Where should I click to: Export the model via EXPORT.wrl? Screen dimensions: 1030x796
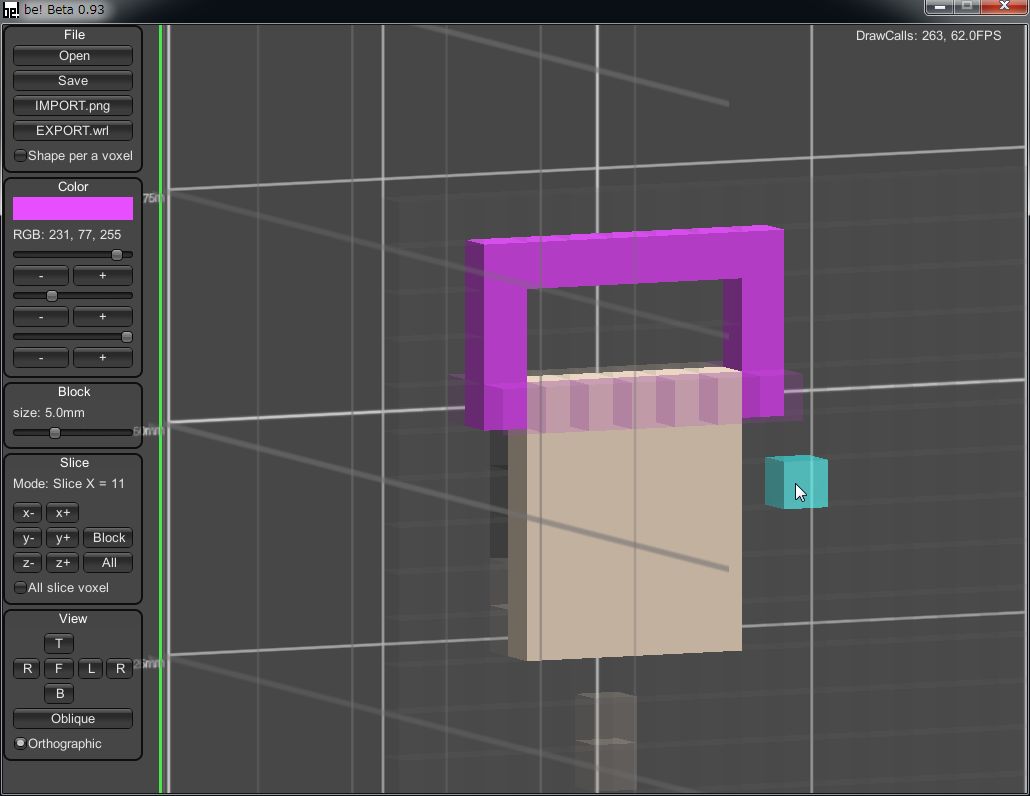click(73, 131)
